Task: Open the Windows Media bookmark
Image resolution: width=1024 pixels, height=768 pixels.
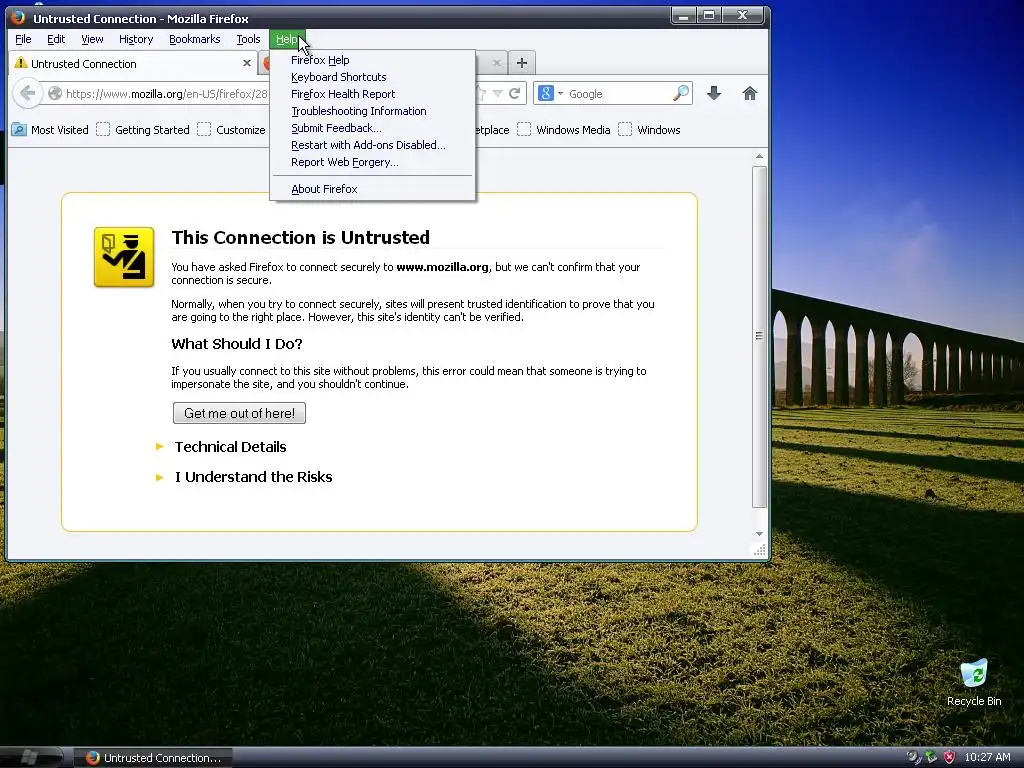Action: click(x=564, y=130)
